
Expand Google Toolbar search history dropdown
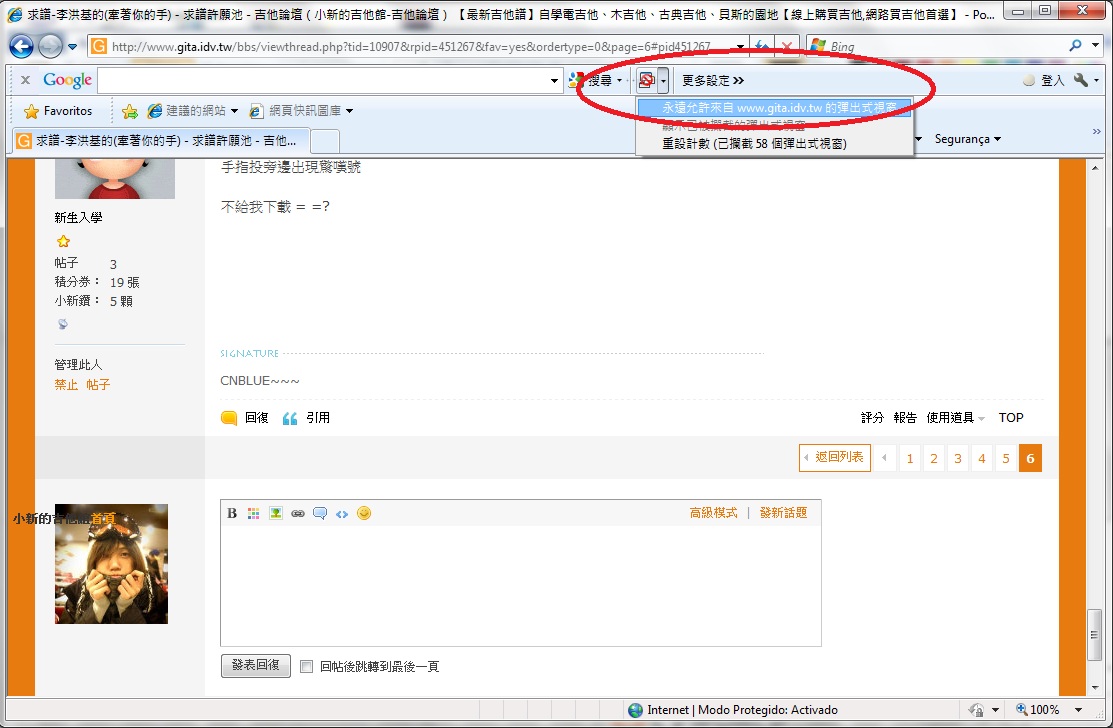point(554,81)
